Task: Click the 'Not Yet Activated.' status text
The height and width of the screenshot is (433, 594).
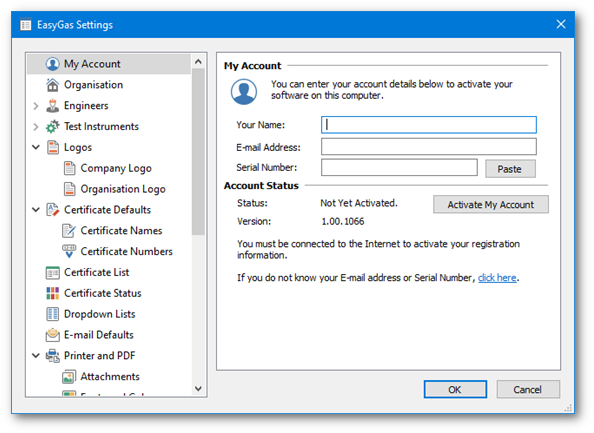Action: (x=359, y=203)
